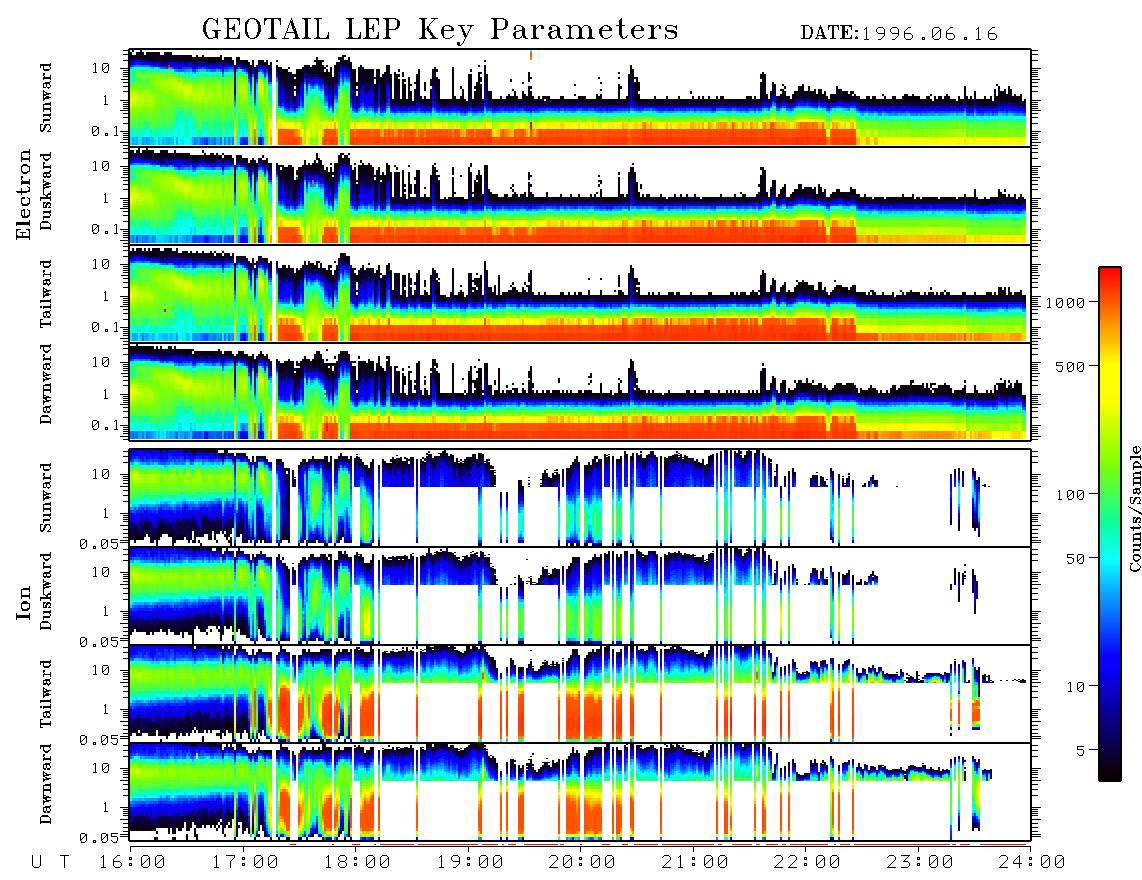Click the 0.05 tick of Ion Dawnward panel
Image resolution: width=1142 pixels, height=880 pixels.
[99, 838]
